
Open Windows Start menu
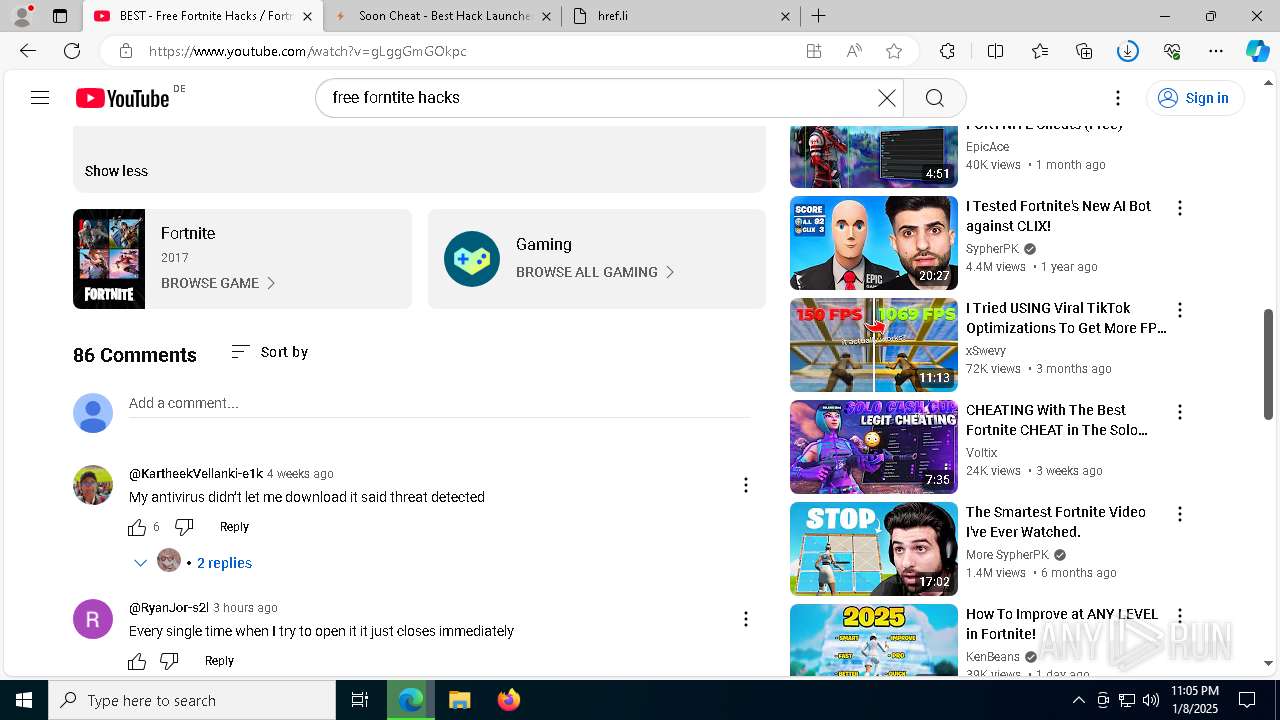pyautogui.click(x=24, y=700)
